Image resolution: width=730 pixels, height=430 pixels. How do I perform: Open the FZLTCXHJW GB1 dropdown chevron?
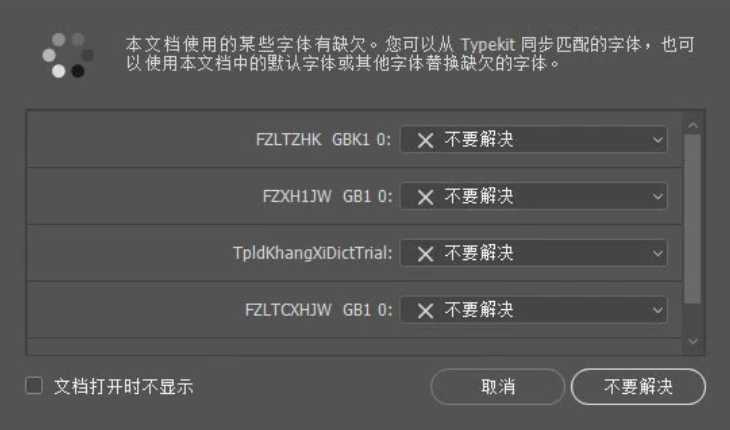pos(658,311)
